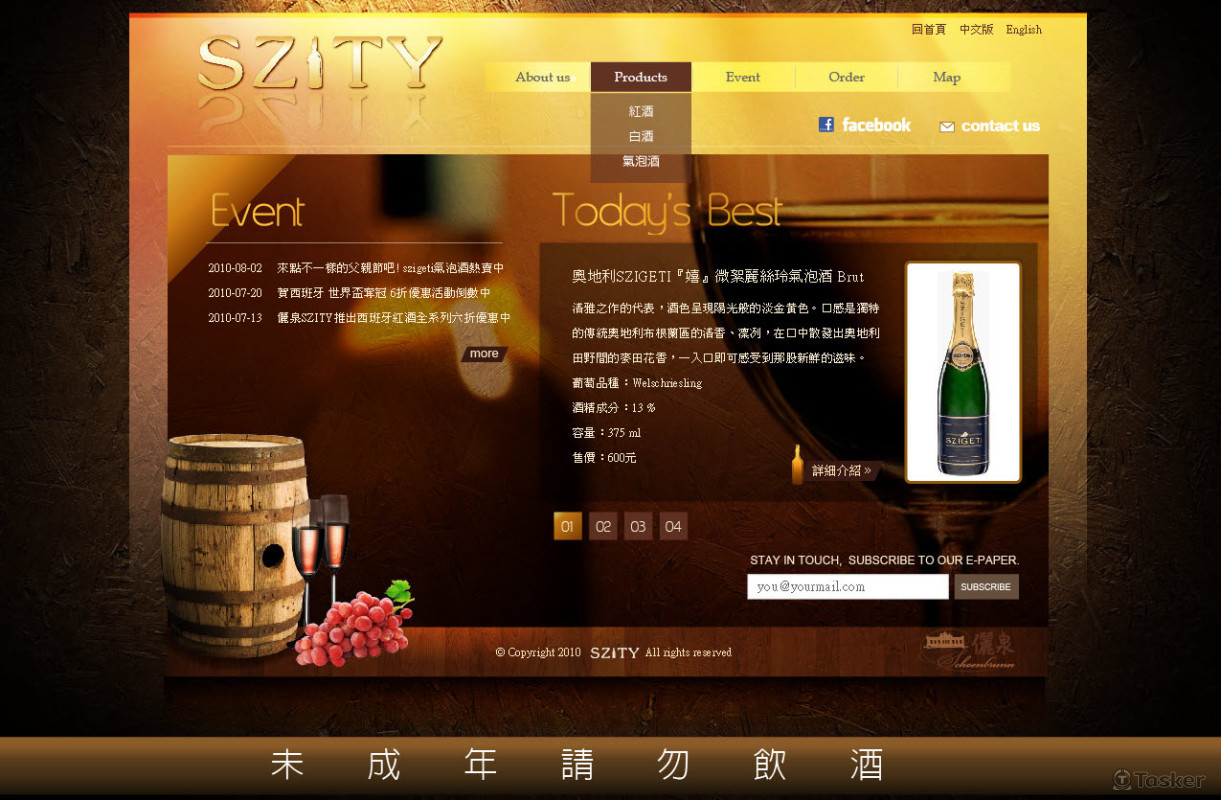
Task: Go to the Event menu item
Action: pyautogui.click(x=743, y=77)
